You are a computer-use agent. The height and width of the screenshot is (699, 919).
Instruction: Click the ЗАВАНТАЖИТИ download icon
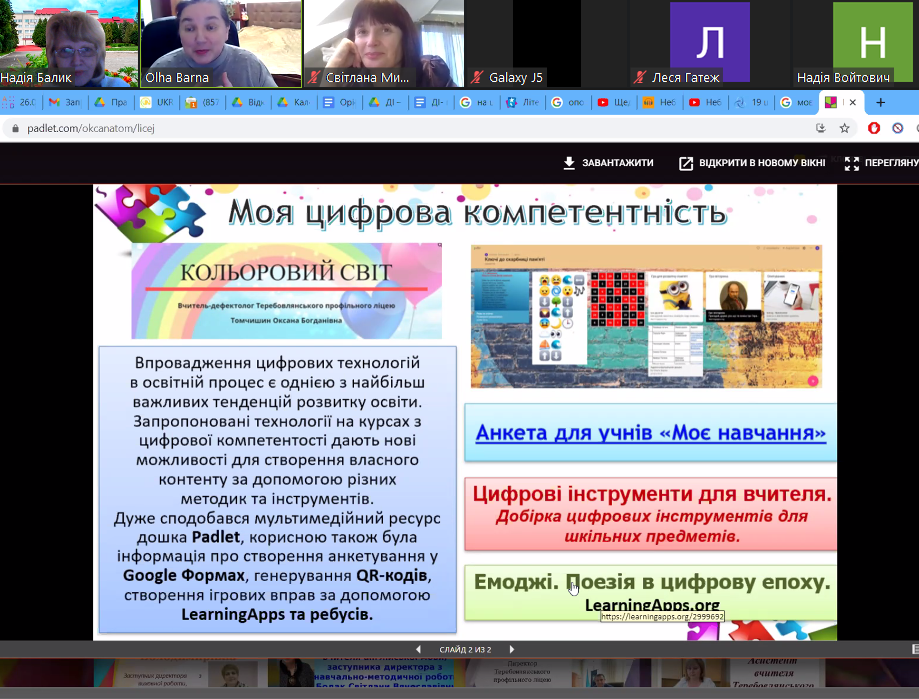pos(570,160)
